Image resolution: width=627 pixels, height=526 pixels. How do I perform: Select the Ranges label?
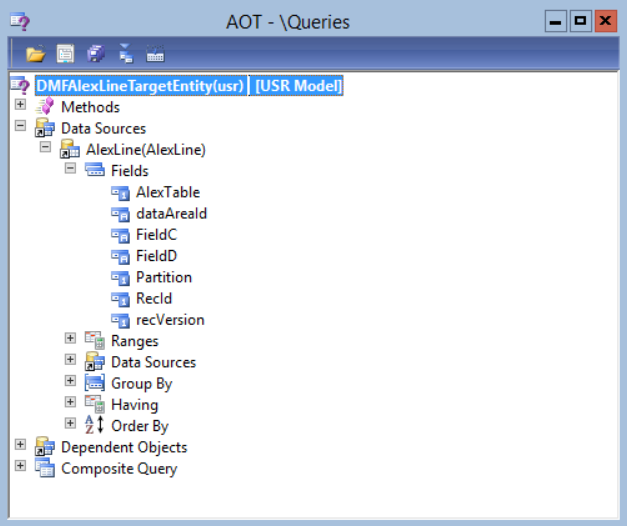click(x=135, y=341)
